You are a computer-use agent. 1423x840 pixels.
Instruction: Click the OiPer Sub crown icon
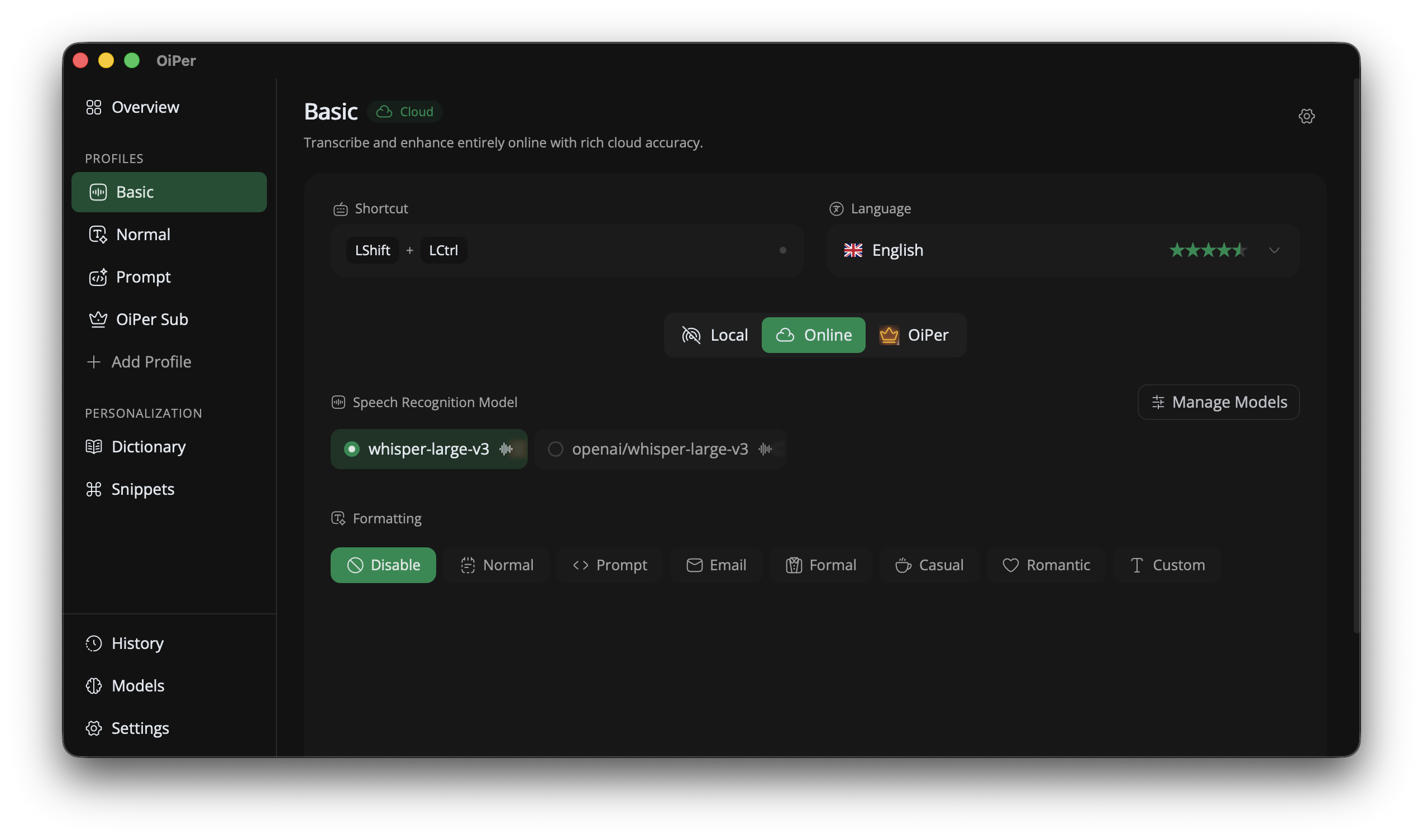click(x=98, y=319)
